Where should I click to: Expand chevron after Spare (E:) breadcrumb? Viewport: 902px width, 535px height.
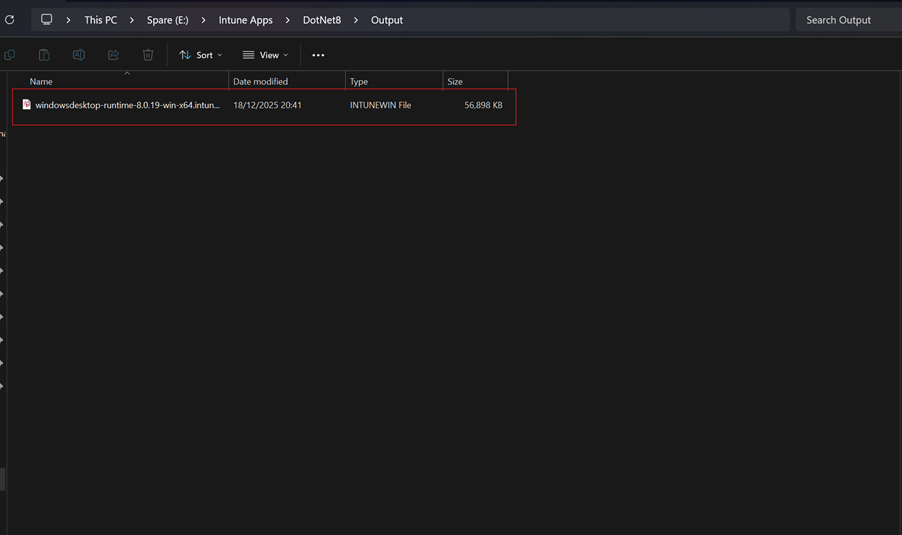click(203, 20)
